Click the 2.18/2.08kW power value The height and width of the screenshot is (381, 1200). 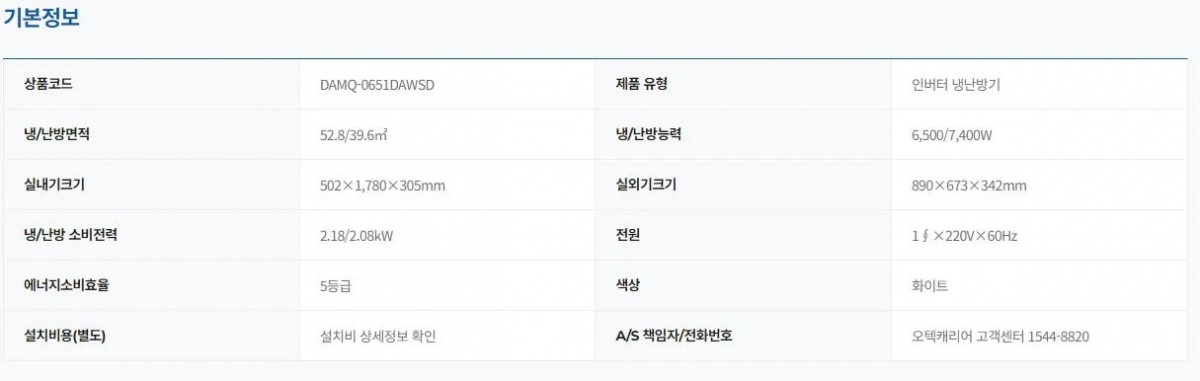[350, 236]
